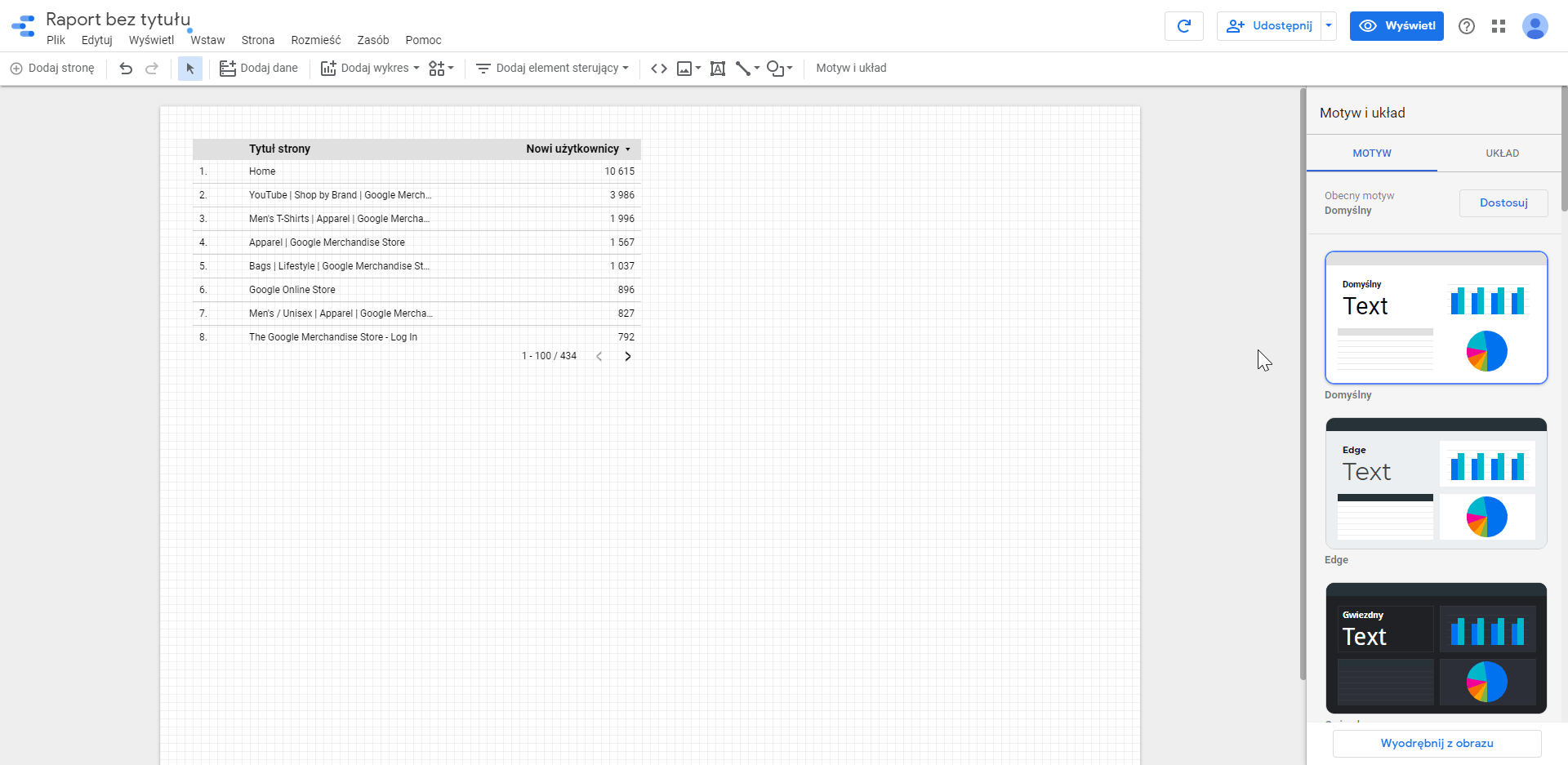The image size is (1568, 765).
Task: Open the Pomoc menu
Action: point(423,40)
